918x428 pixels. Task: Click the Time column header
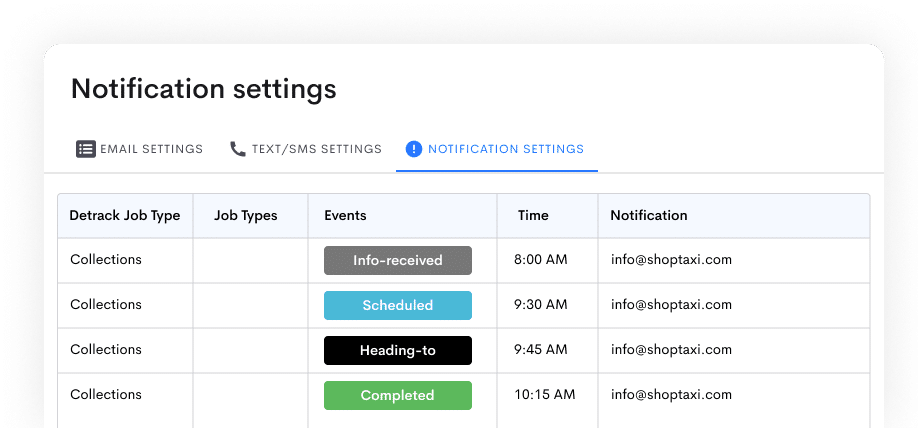533,215
